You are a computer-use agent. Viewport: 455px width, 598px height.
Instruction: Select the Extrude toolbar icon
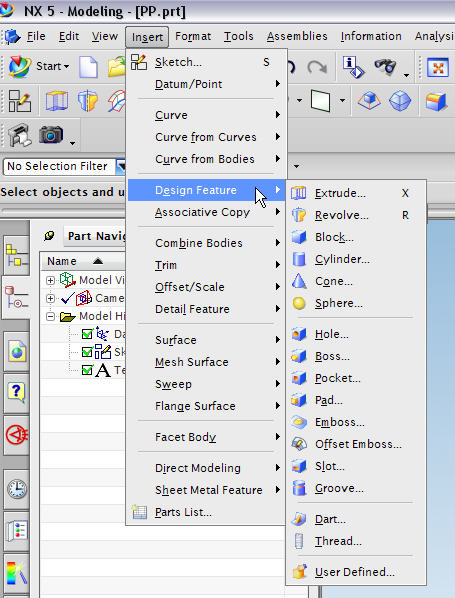[56, 101]
